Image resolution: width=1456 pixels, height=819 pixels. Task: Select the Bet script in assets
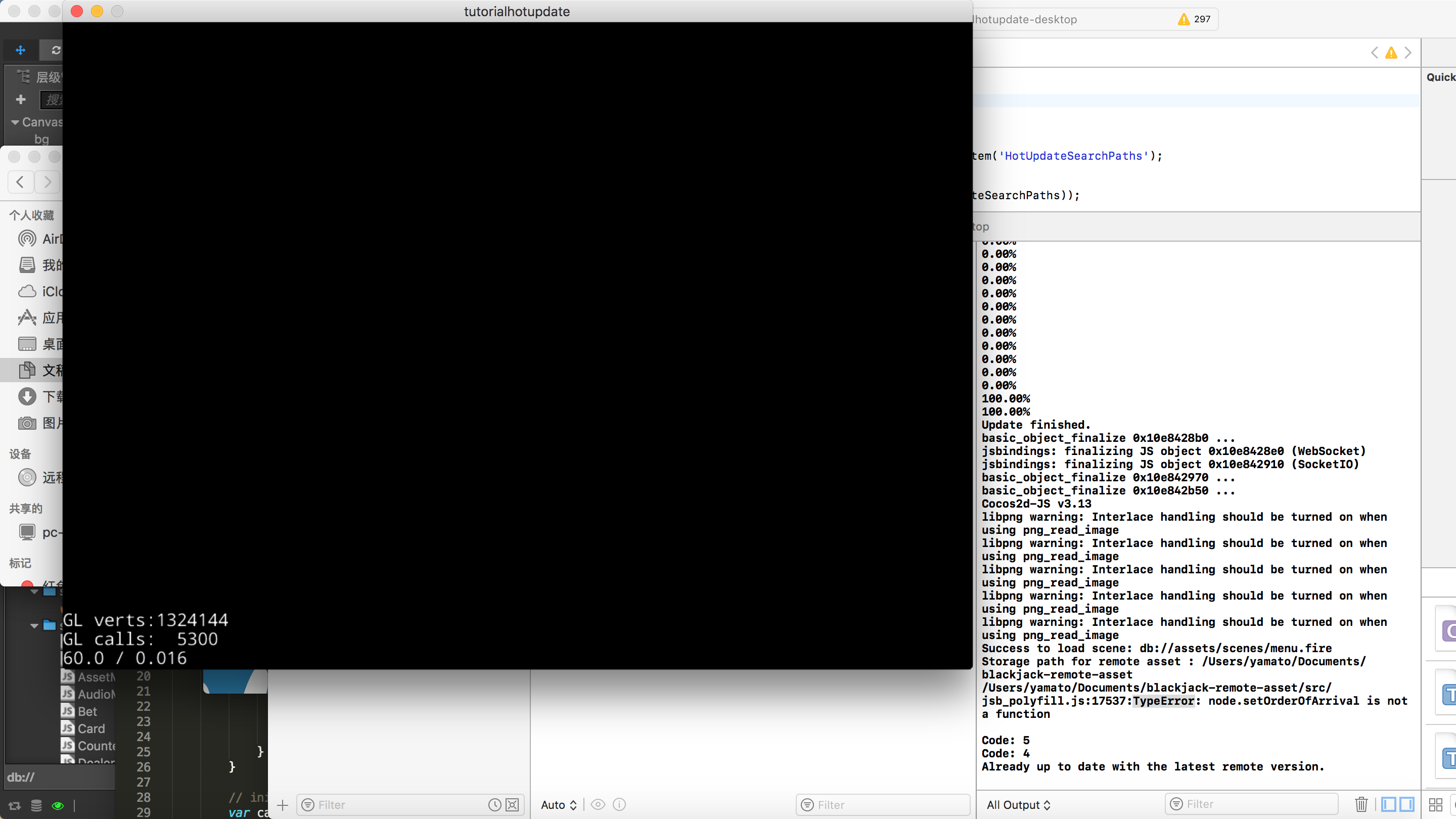tap(87, 712)
